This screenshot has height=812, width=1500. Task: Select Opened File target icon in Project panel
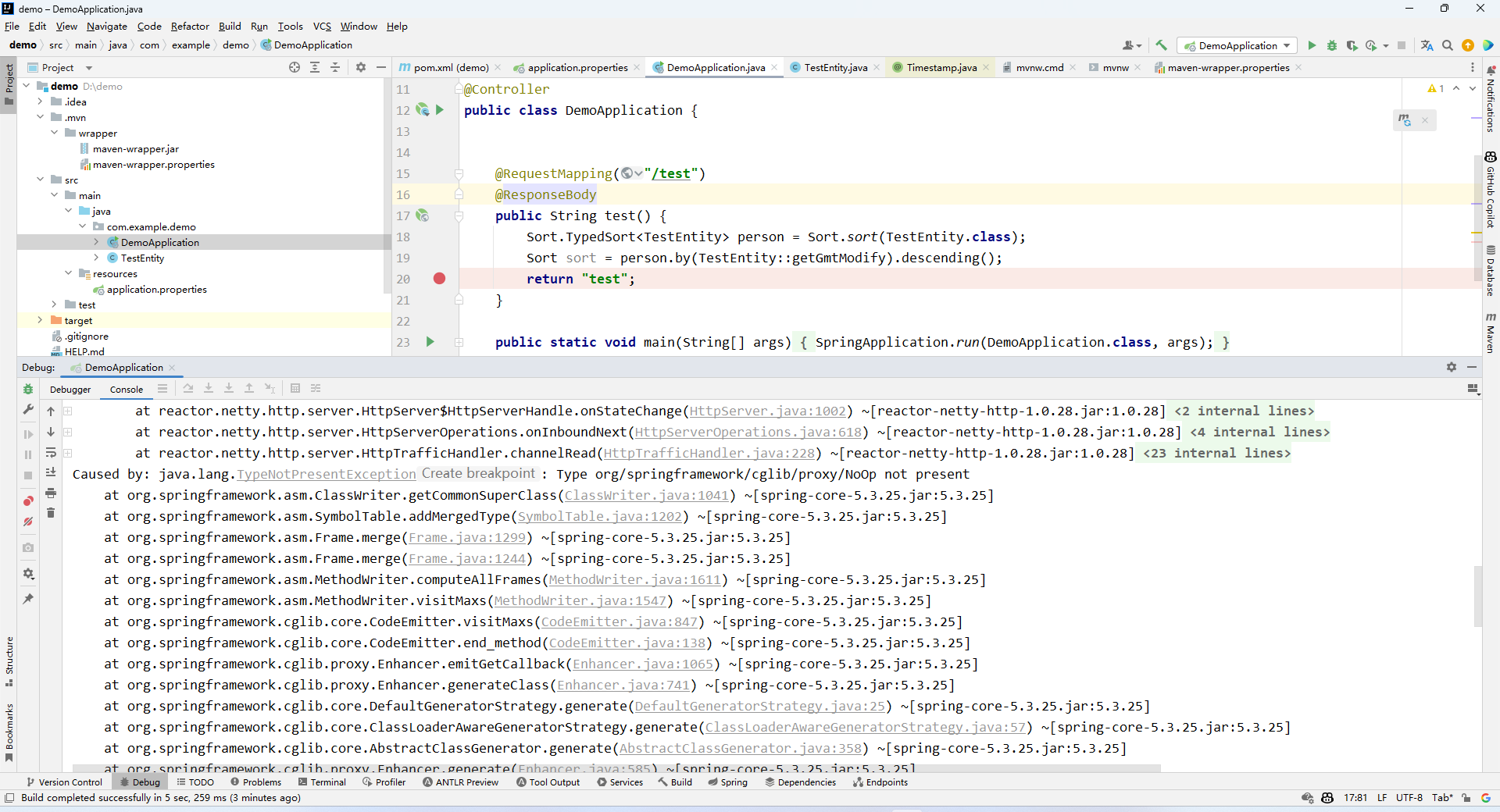[295, 67]
